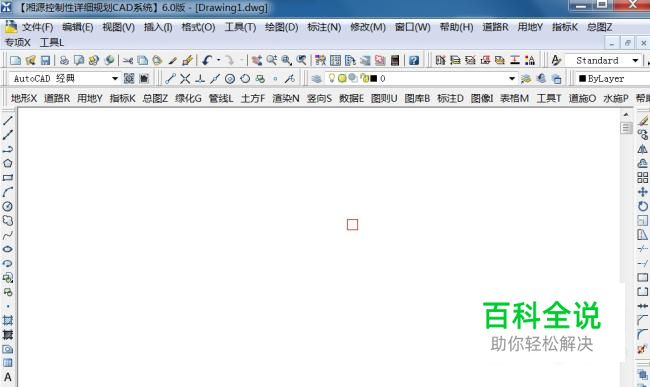Click the Cut scissors icon
The height and width of the screenshot is (387, 650).
coord(128,60)
